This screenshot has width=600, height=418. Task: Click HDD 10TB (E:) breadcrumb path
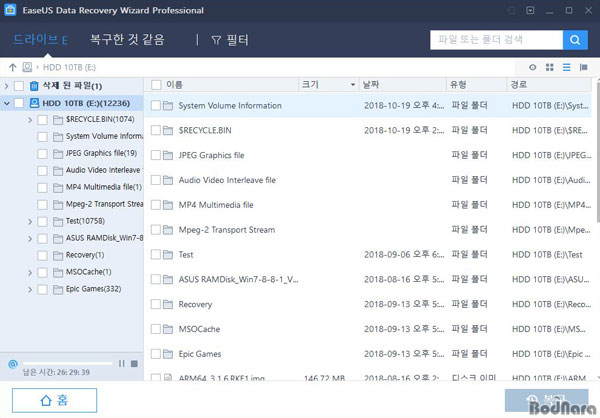click(69, 67)
